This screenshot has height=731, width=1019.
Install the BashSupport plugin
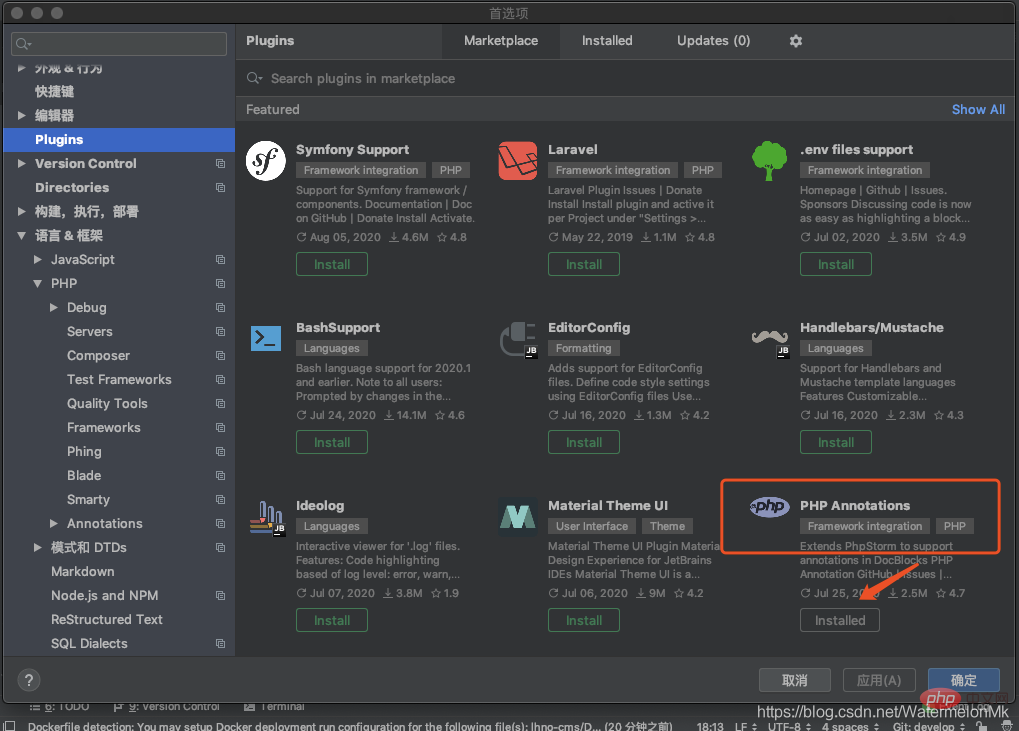coord(332,442)
